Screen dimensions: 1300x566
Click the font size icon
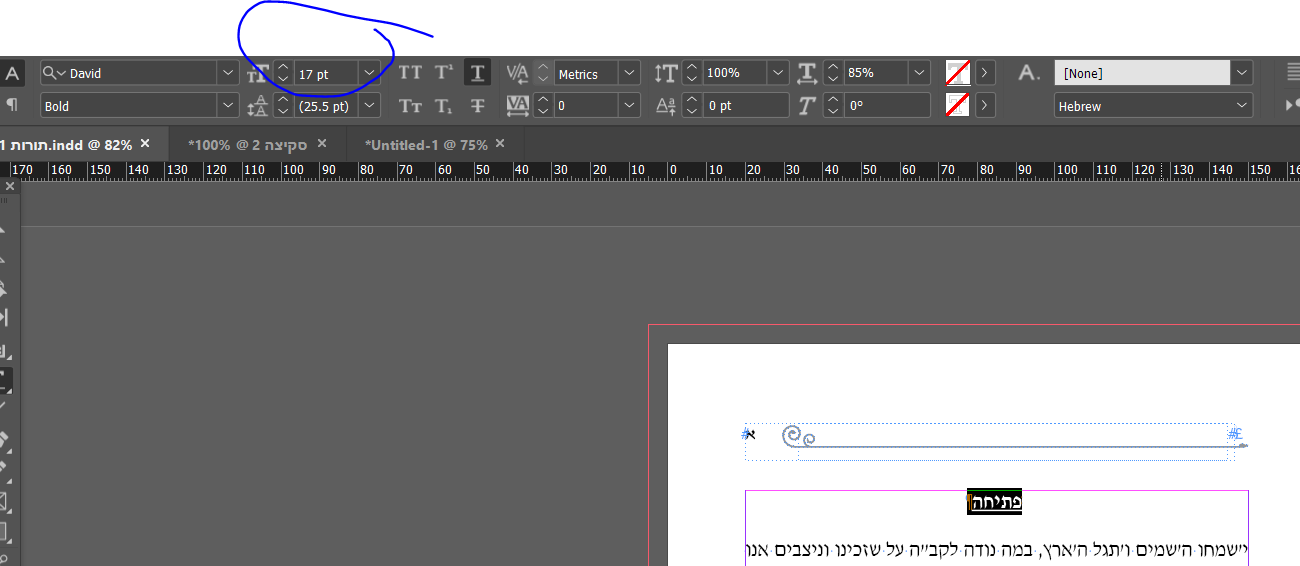point(258,73)
